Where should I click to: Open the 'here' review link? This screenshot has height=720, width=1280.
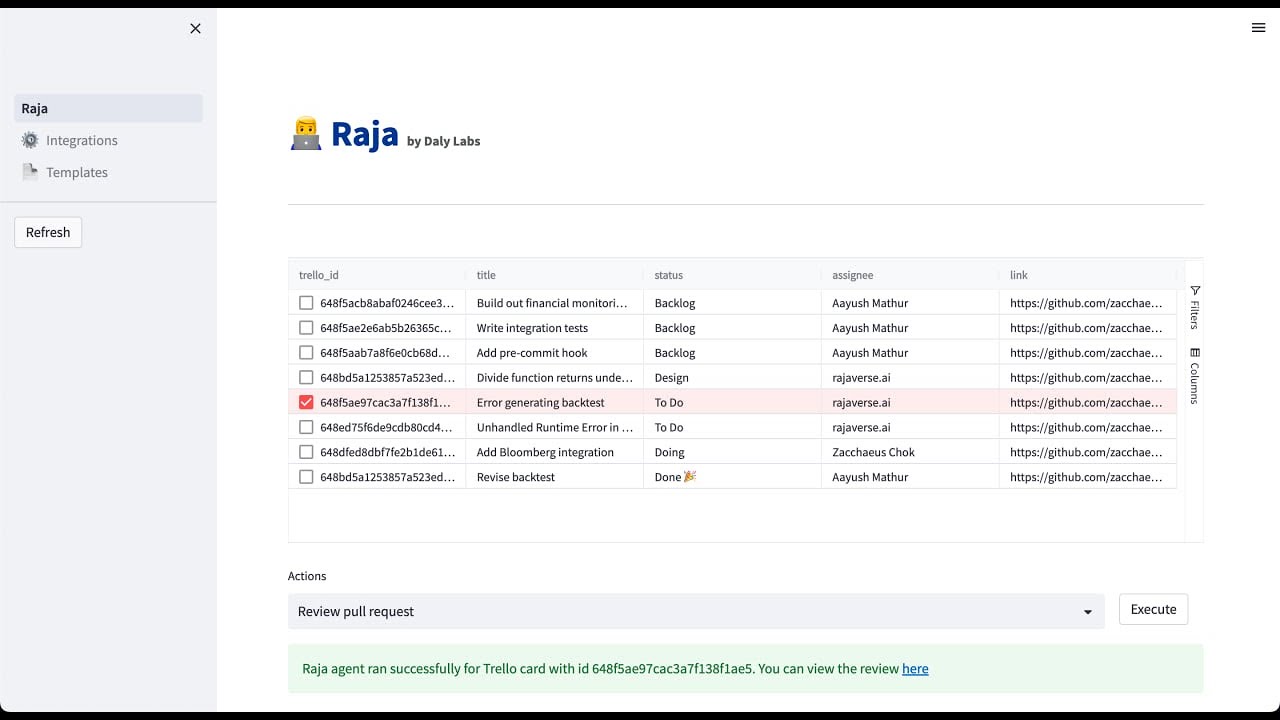[915, 669]
